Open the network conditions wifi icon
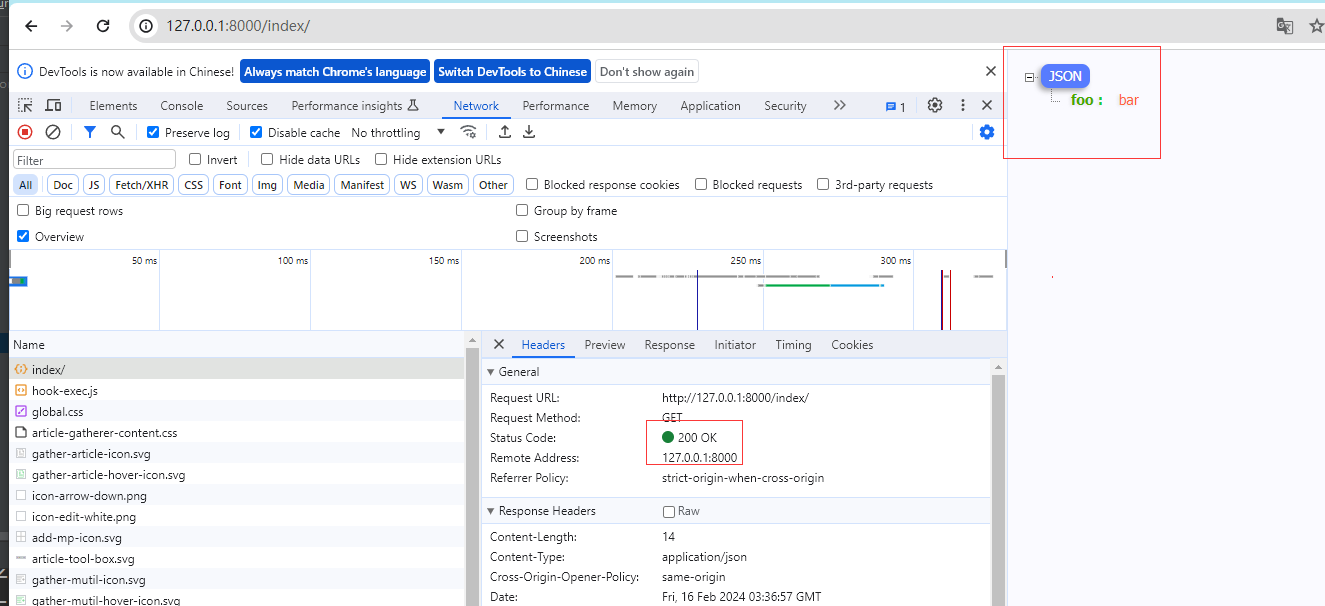 coord(468,132)
